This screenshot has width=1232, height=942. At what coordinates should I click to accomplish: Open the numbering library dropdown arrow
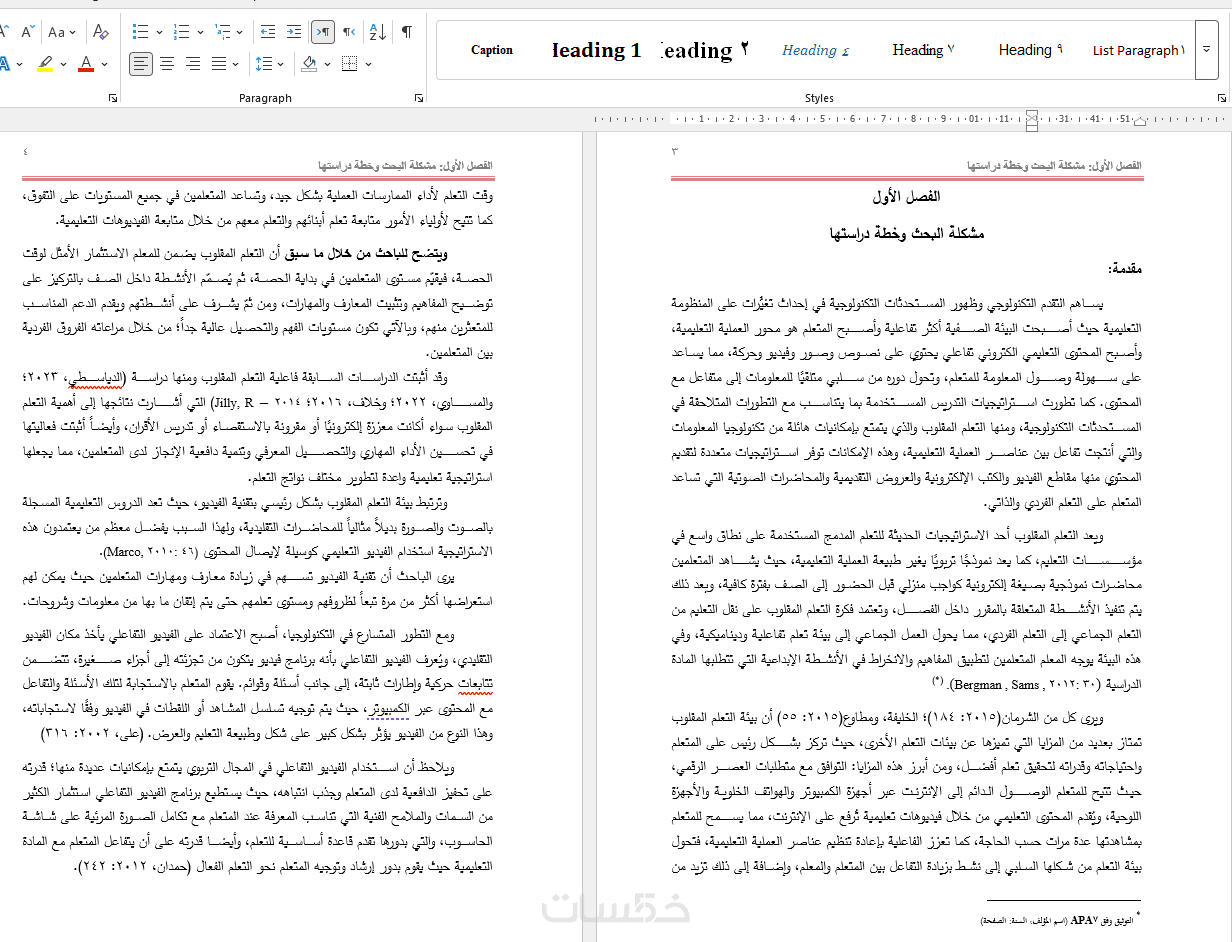click(200, 32)
